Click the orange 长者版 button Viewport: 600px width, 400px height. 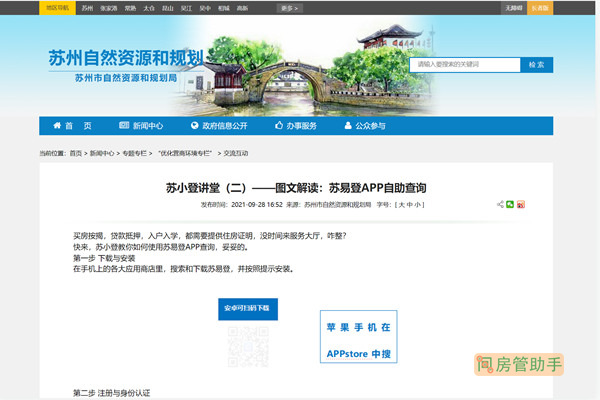coord(540,8)
